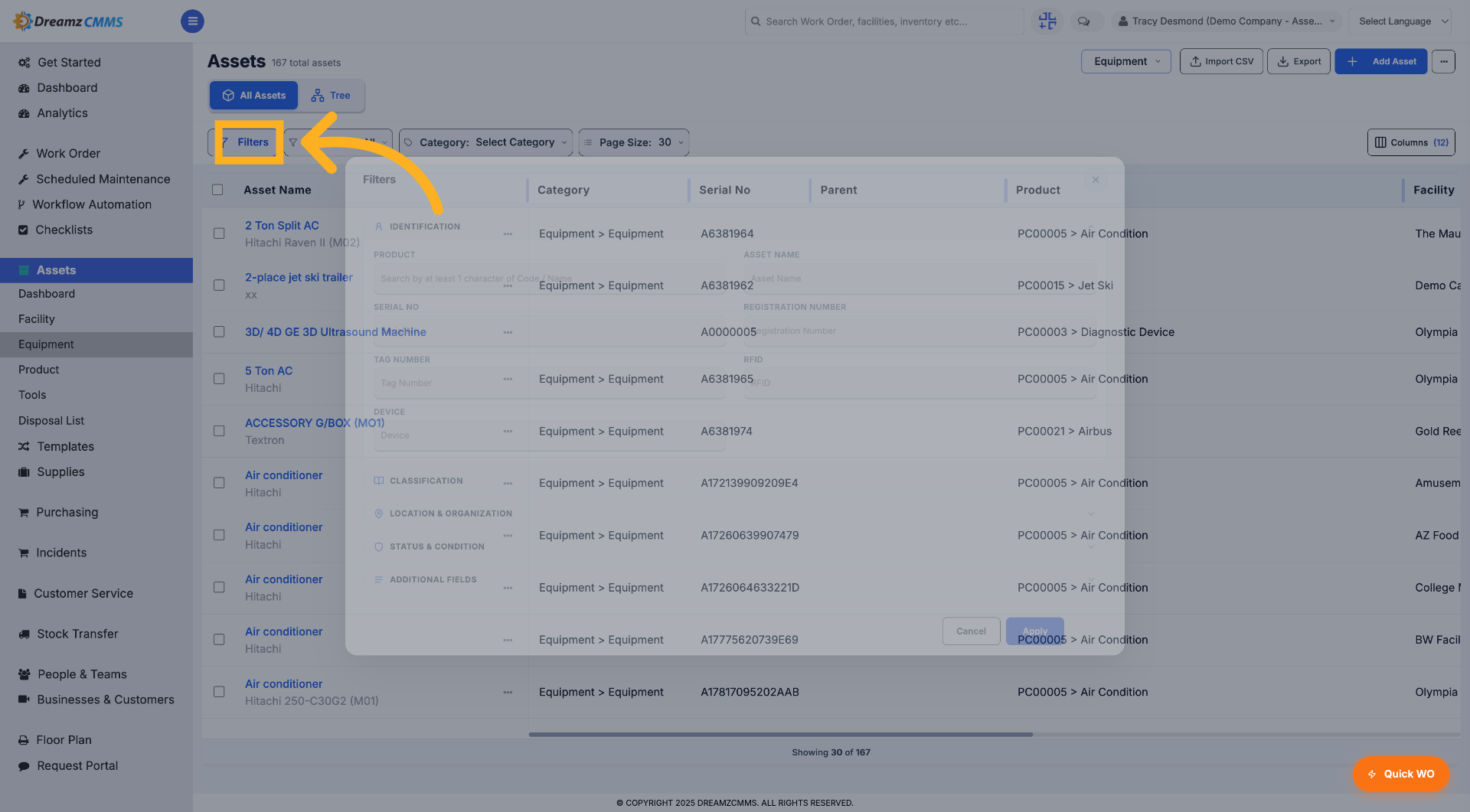Open Checklists in the sidebar

tap(64, 230)
